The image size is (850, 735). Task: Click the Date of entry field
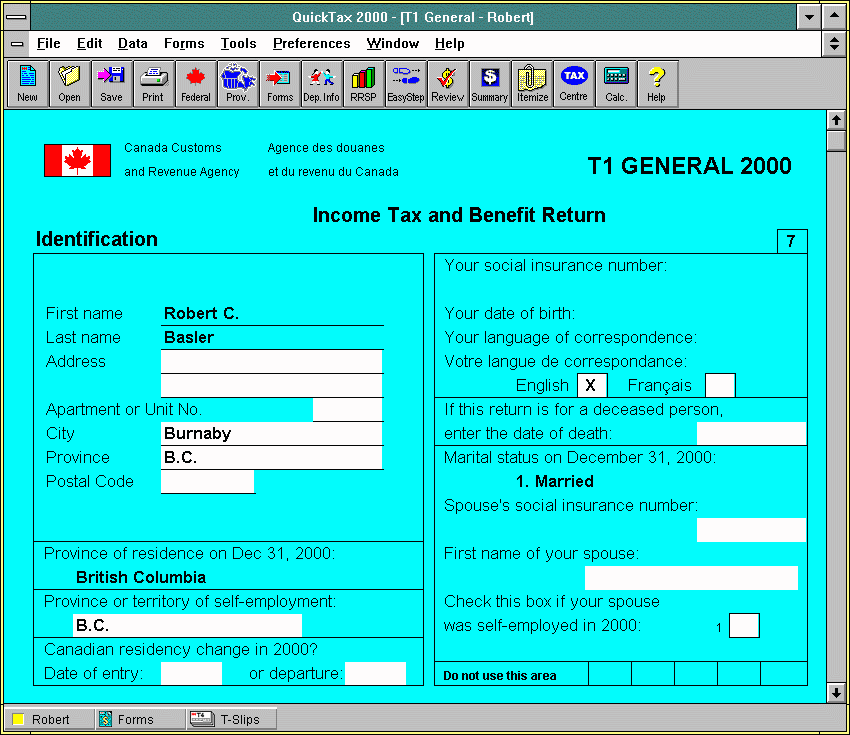point(191,673)
